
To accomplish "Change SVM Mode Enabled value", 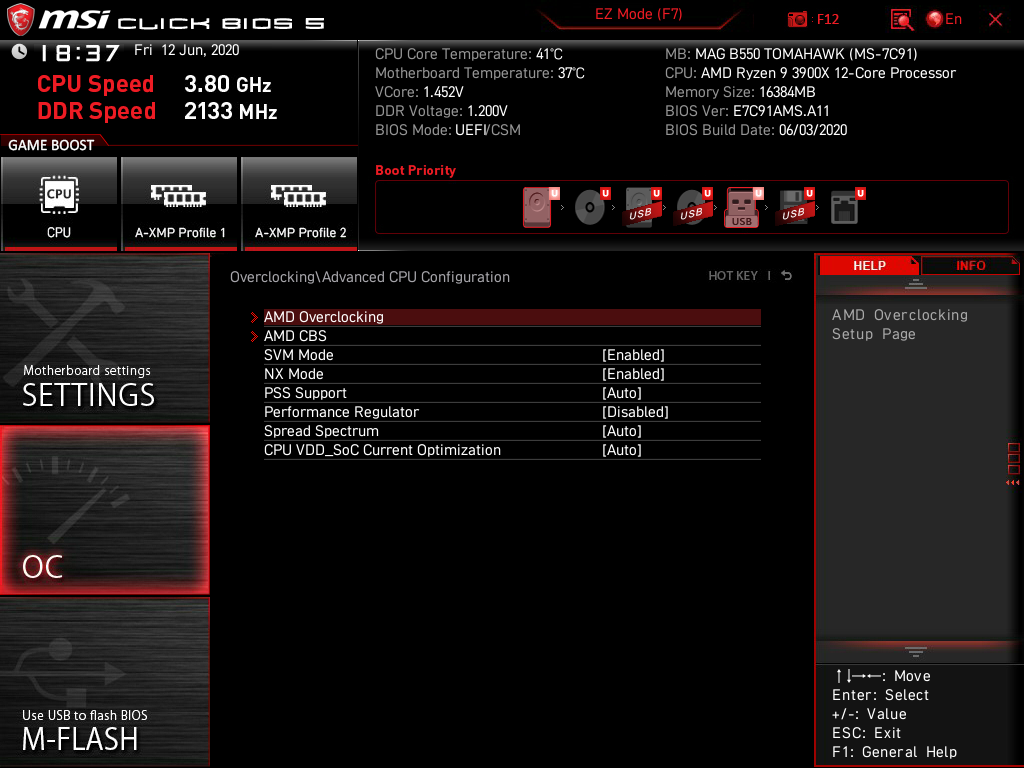I will (x=633, y=355).
